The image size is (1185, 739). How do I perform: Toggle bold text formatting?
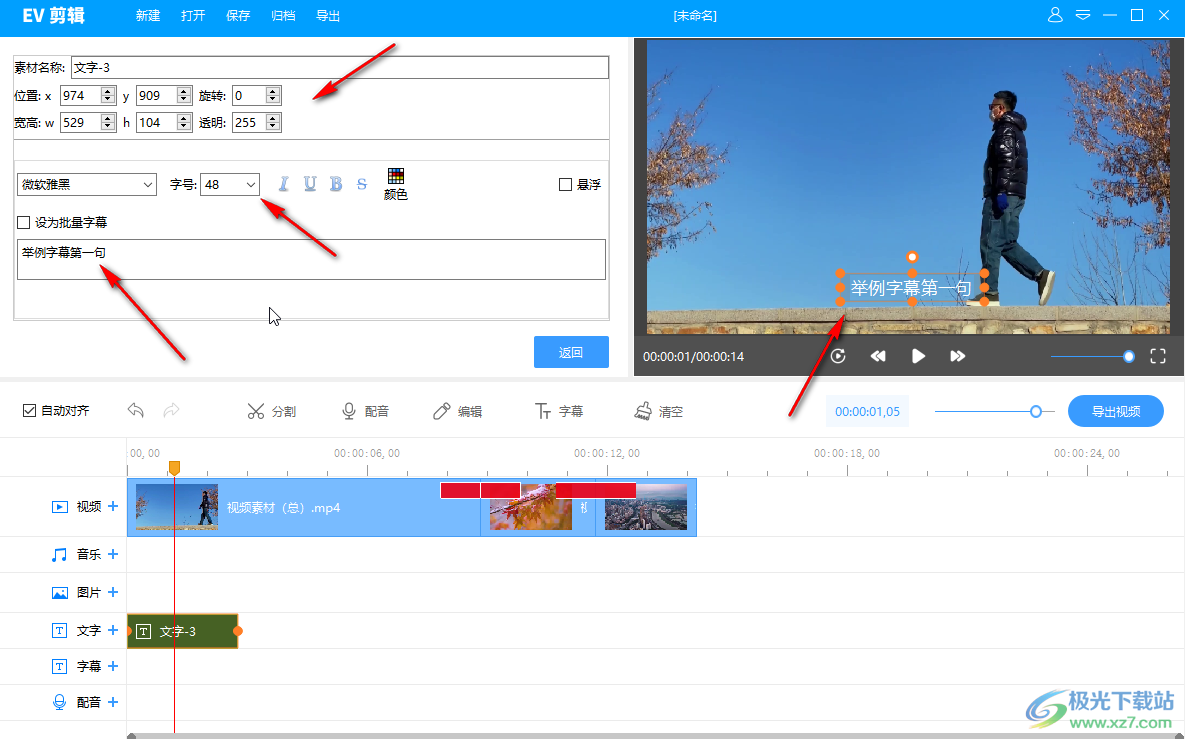click(336, 184)
